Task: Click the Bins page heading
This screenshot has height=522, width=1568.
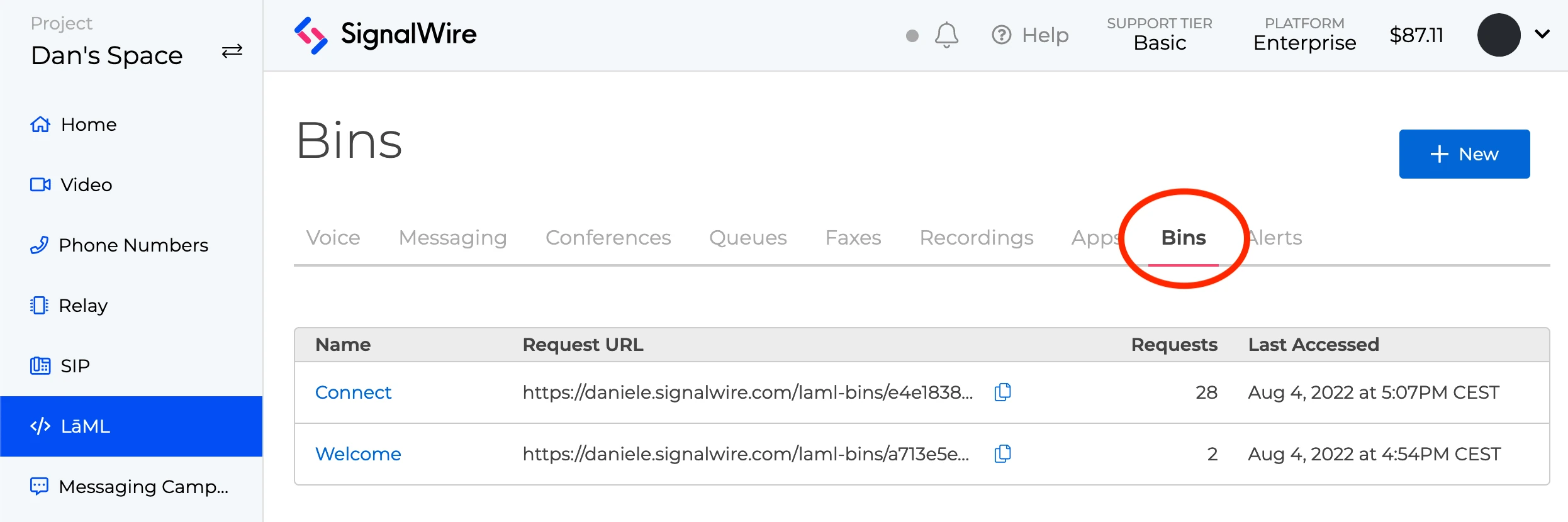Action: [x=349, y=140]
